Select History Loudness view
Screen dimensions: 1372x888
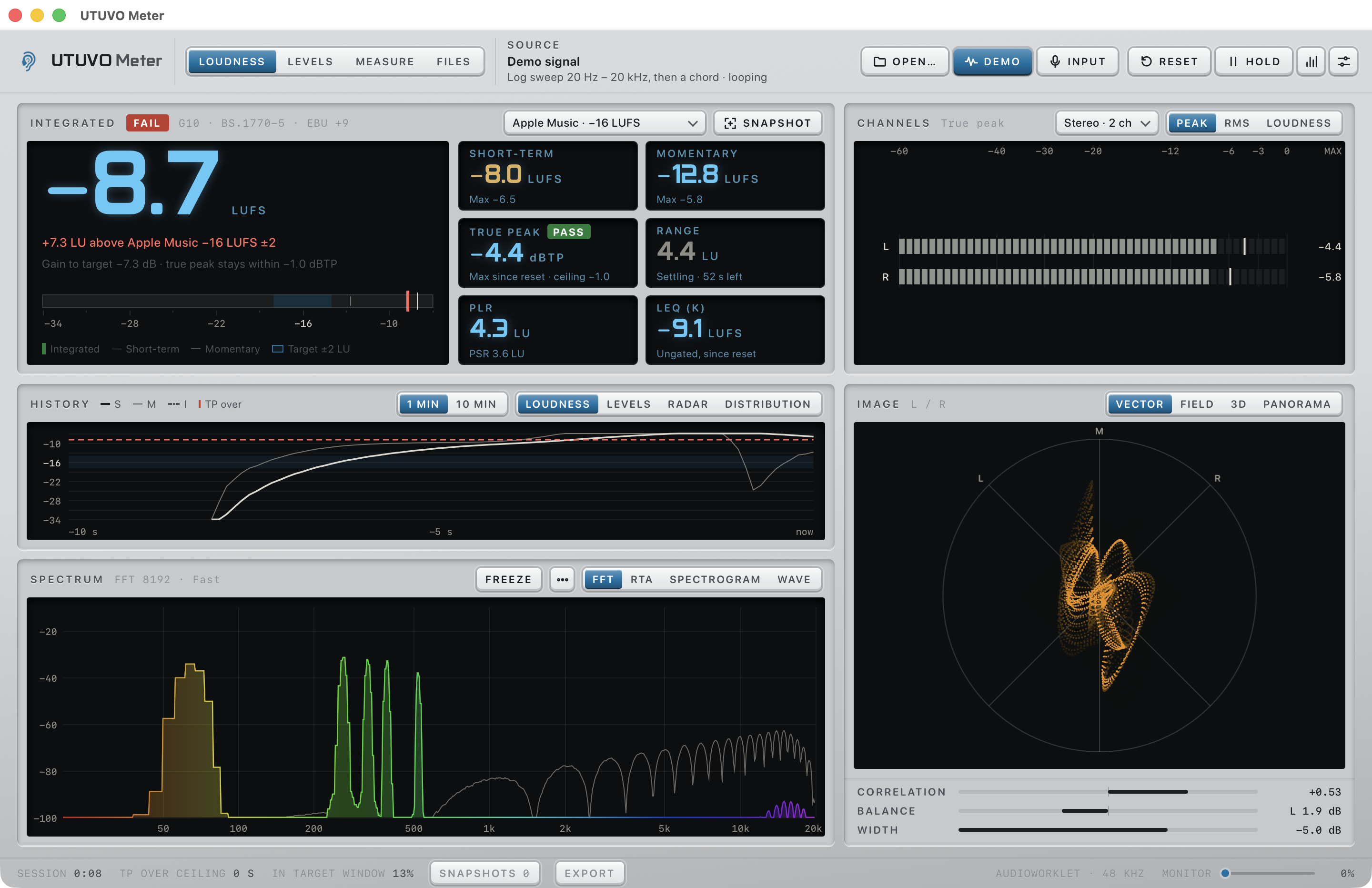[x=557, y=404]
